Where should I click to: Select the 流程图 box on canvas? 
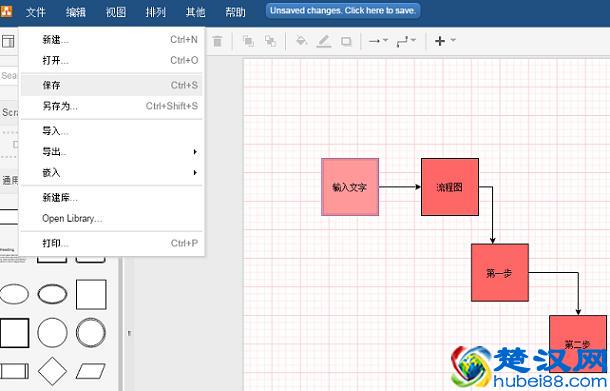(x=450, y=187)
